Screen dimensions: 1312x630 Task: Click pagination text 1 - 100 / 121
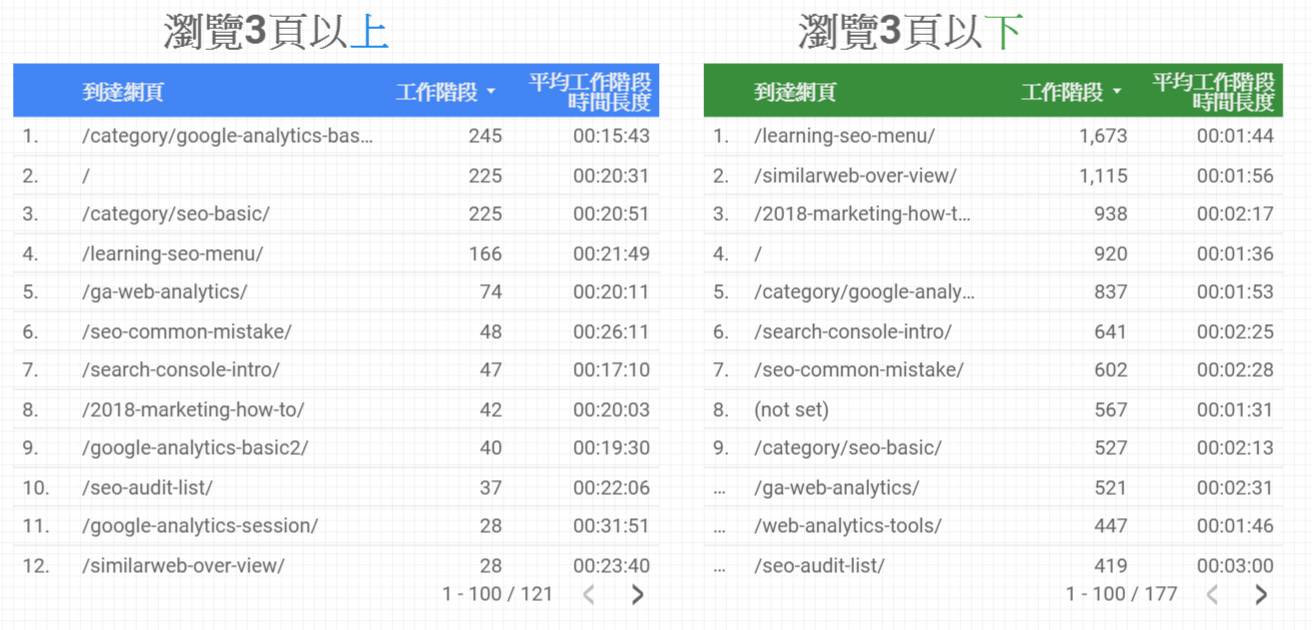click(497, 594)
